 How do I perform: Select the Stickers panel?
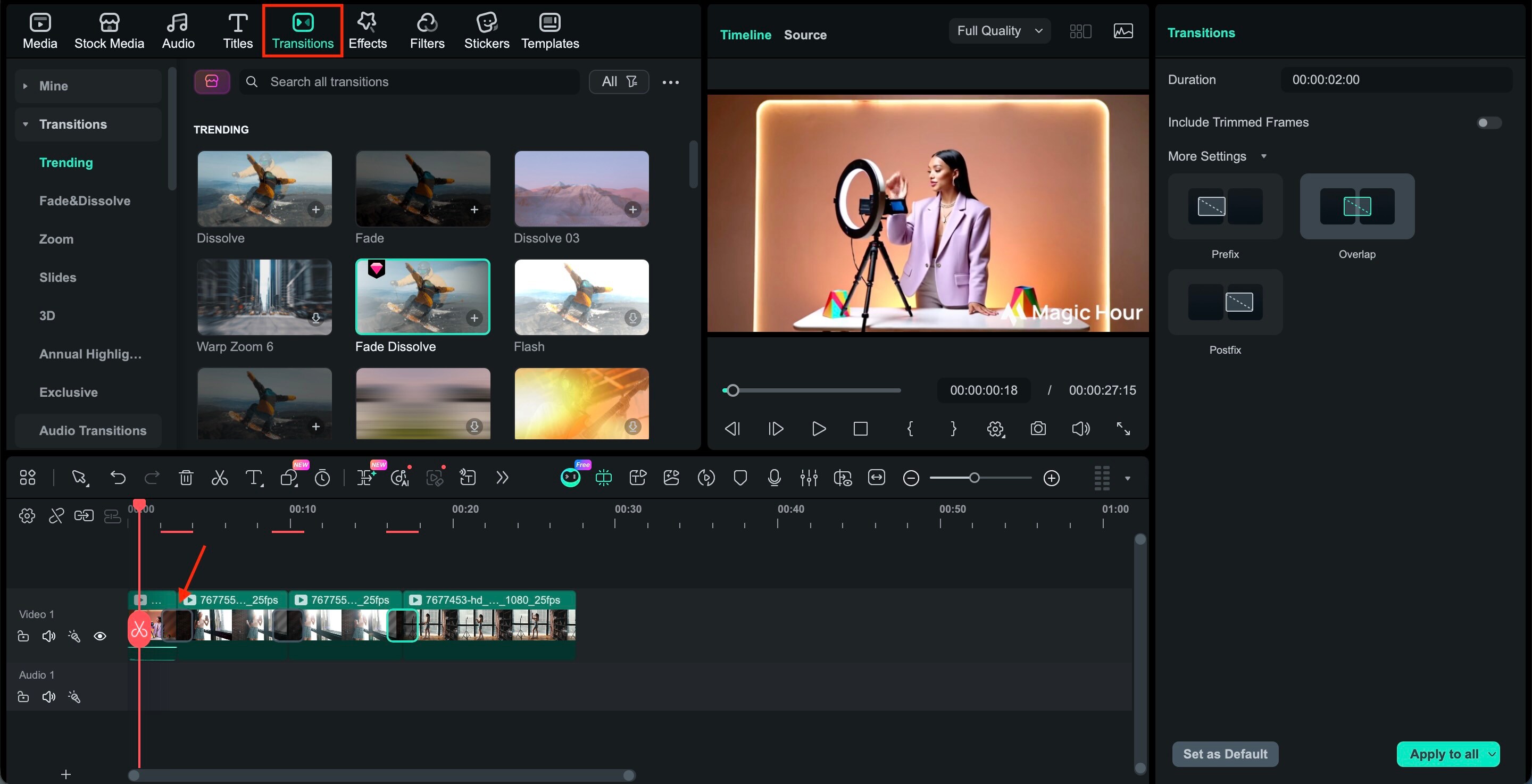[x=487, y=30]
